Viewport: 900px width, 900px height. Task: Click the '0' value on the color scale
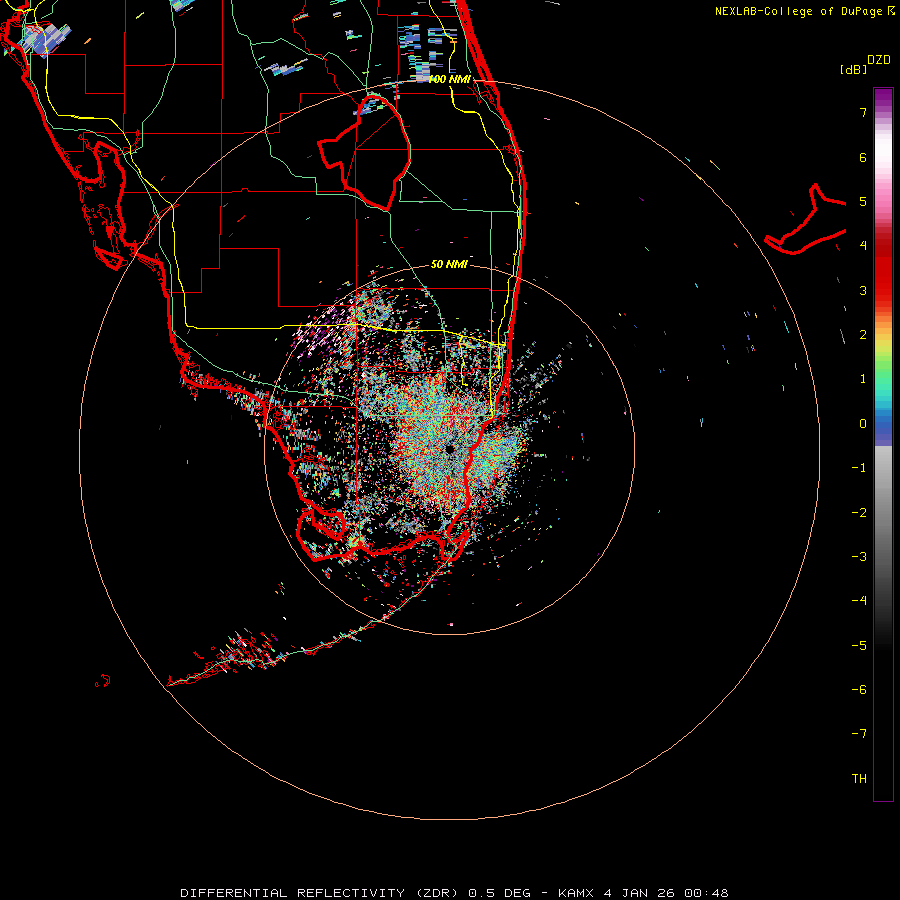coord(863,424)
